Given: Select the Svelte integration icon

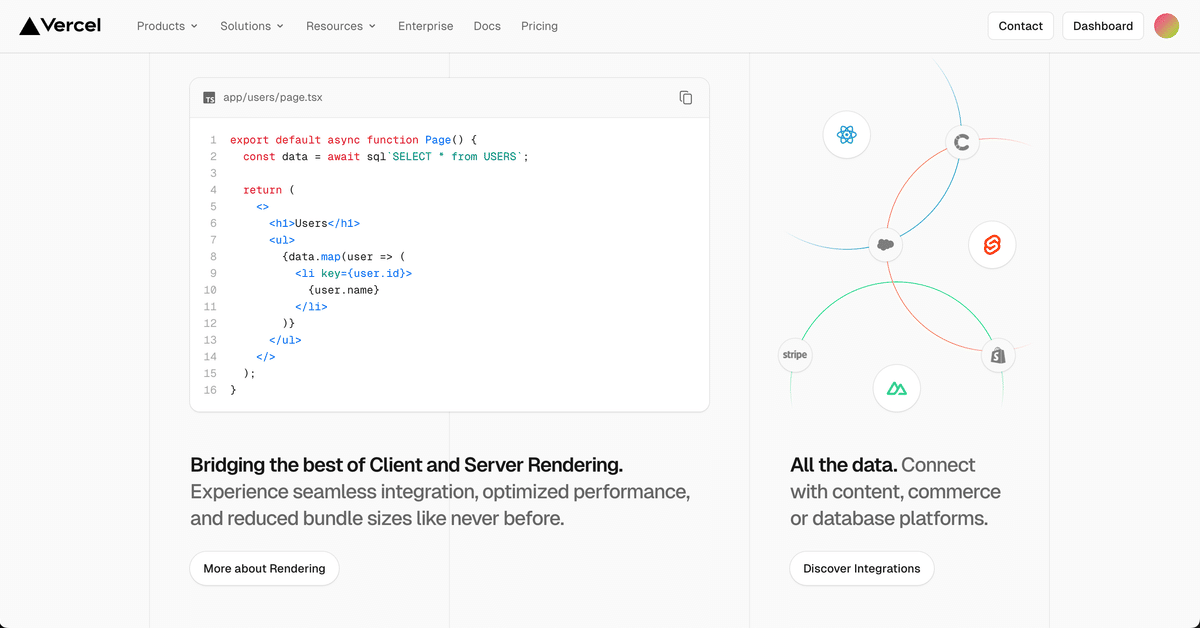Looking at the screenshot, I should click(x=992, y=245).
